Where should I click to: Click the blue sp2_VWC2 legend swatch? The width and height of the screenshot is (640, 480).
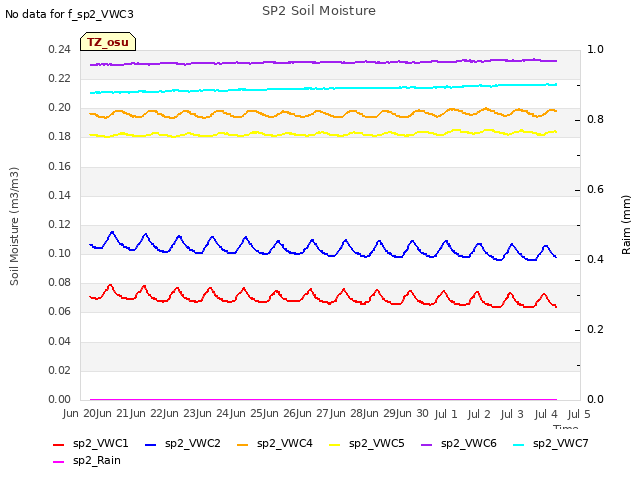pos(151,444)
